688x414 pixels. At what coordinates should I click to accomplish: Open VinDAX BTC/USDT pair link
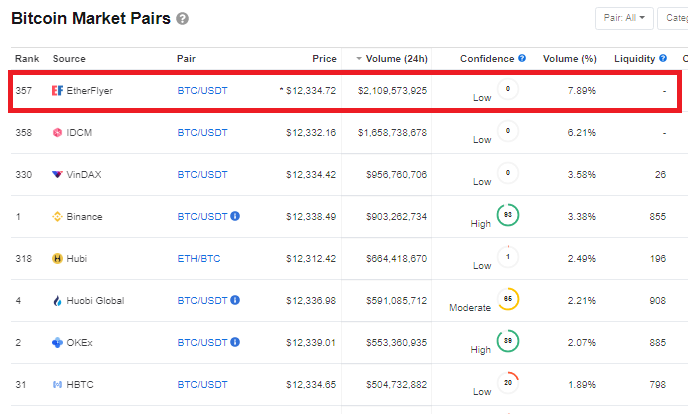pos(202,175)
